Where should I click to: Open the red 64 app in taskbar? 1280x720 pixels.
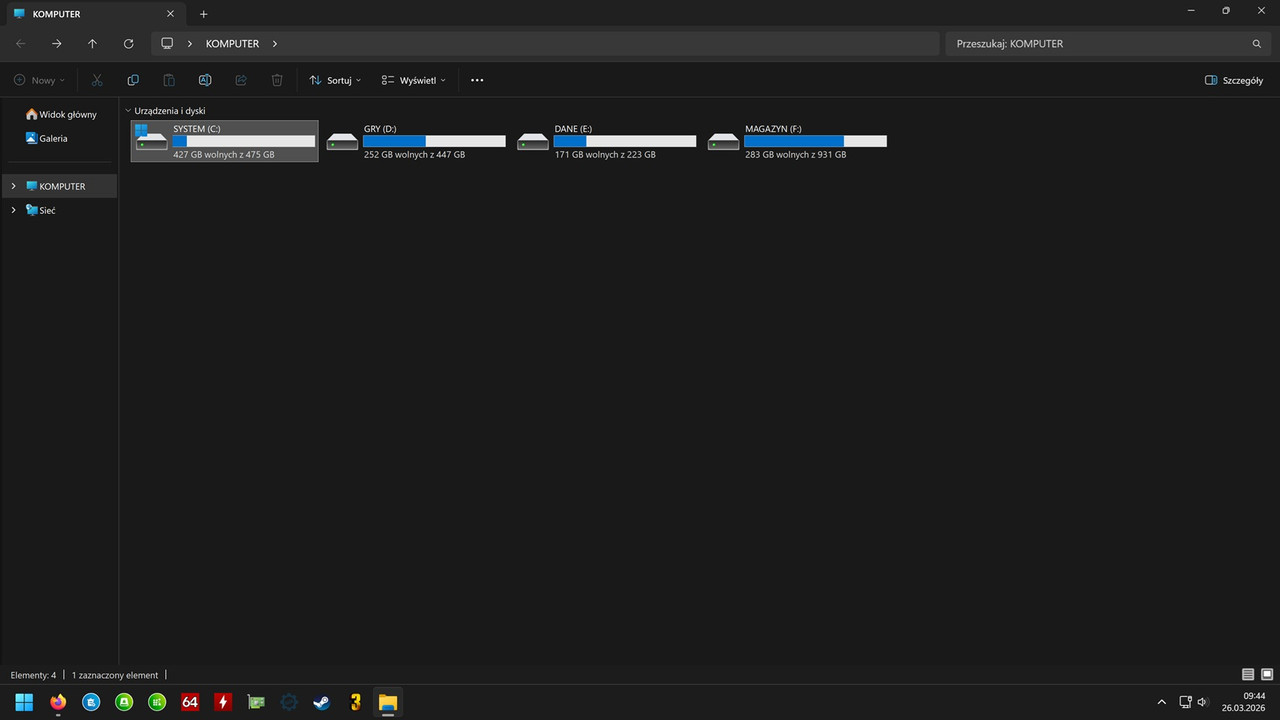pos(190,702)
